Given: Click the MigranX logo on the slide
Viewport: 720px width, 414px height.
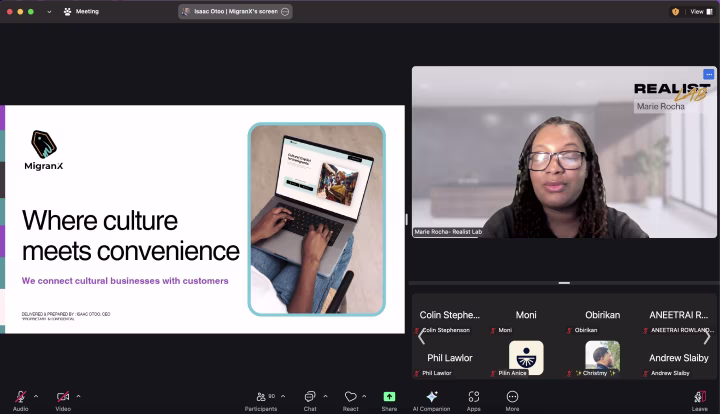Looking at the screenshot, I should [44, 150].
